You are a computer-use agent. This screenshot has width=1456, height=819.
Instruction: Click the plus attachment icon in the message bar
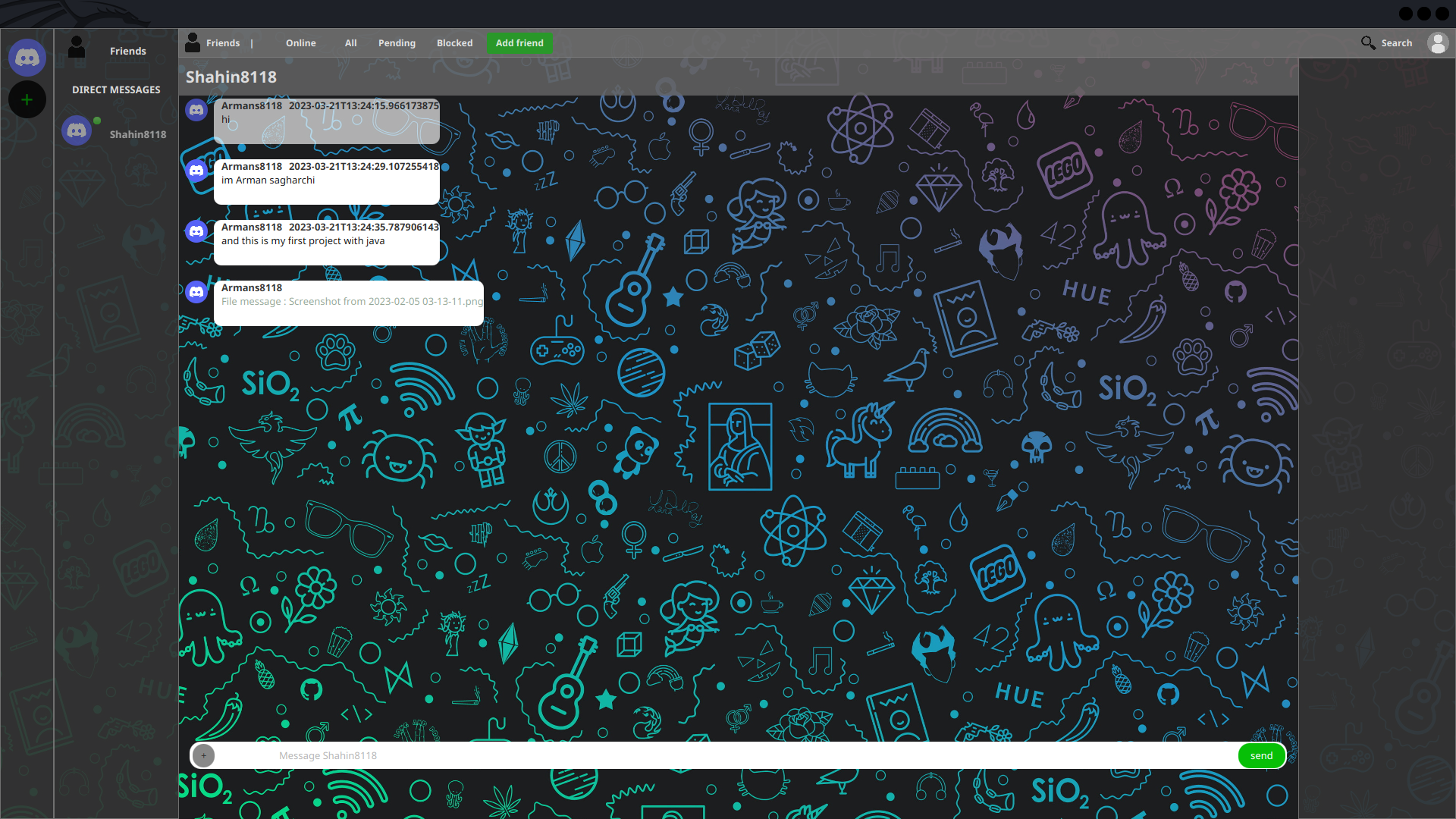(x=203, y=755)
